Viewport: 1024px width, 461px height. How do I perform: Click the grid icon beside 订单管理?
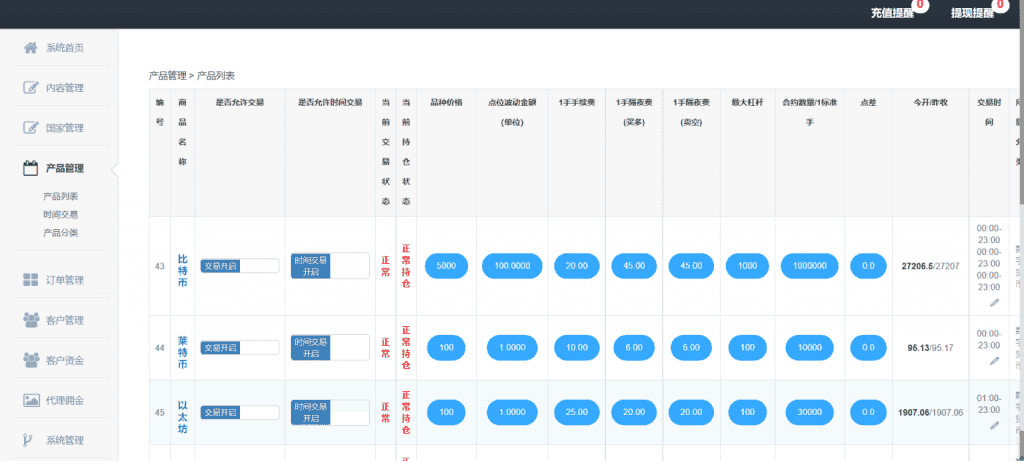tap(31, 280)
